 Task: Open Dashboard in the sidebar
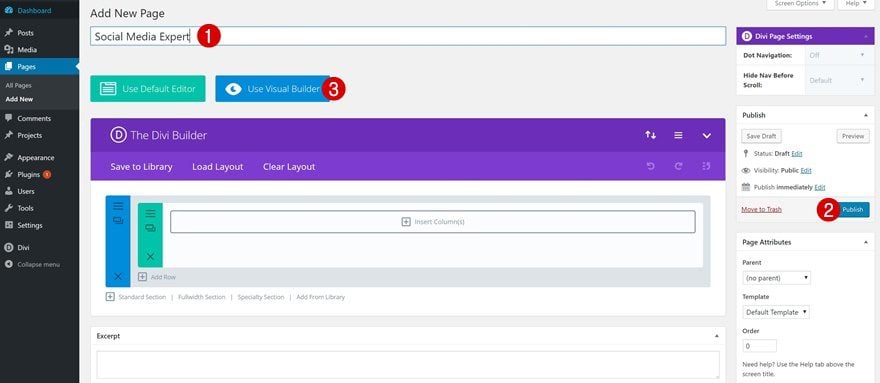pos(34,11)
